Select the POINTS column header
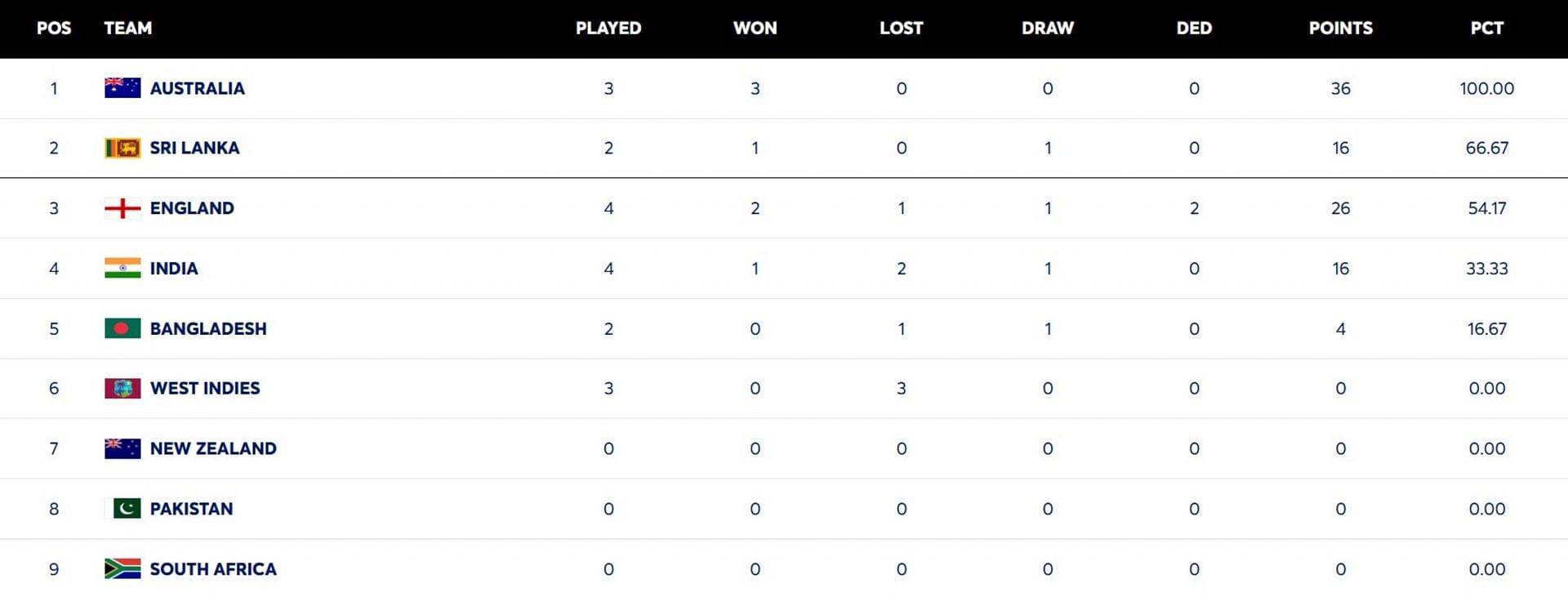The height and width of the screenshot is (597, 1568). click(x=1340, y=28)
